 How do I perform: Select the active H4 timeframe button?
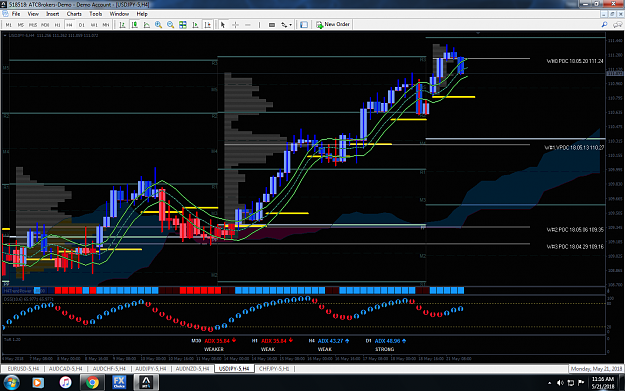[x=69, y=25]
